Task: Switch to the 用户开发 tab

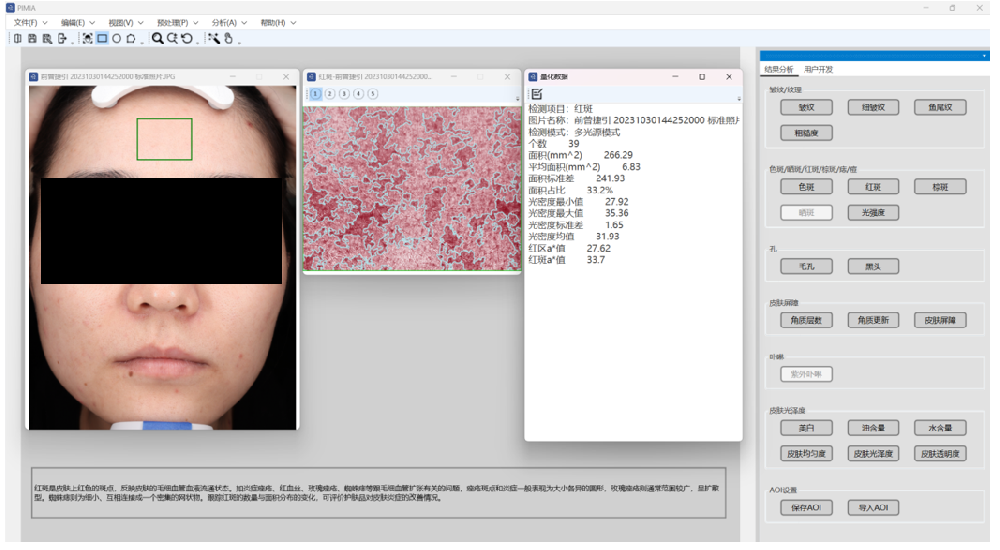Action: [818, 70]
